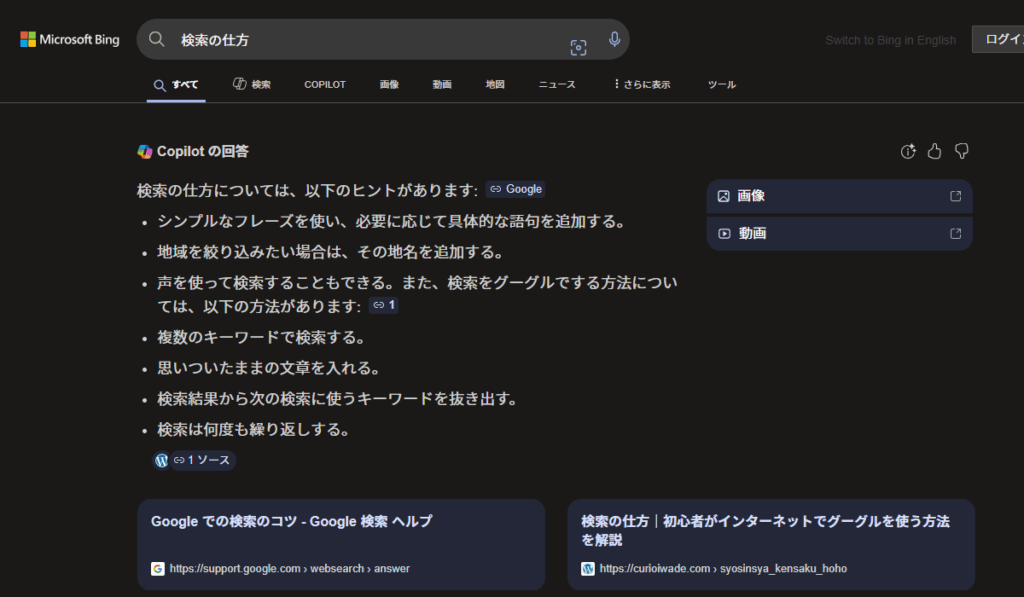This screenshot has height=597, width=1024.
Task: Click the curioiwade.com URL
Action: point(723,569)
